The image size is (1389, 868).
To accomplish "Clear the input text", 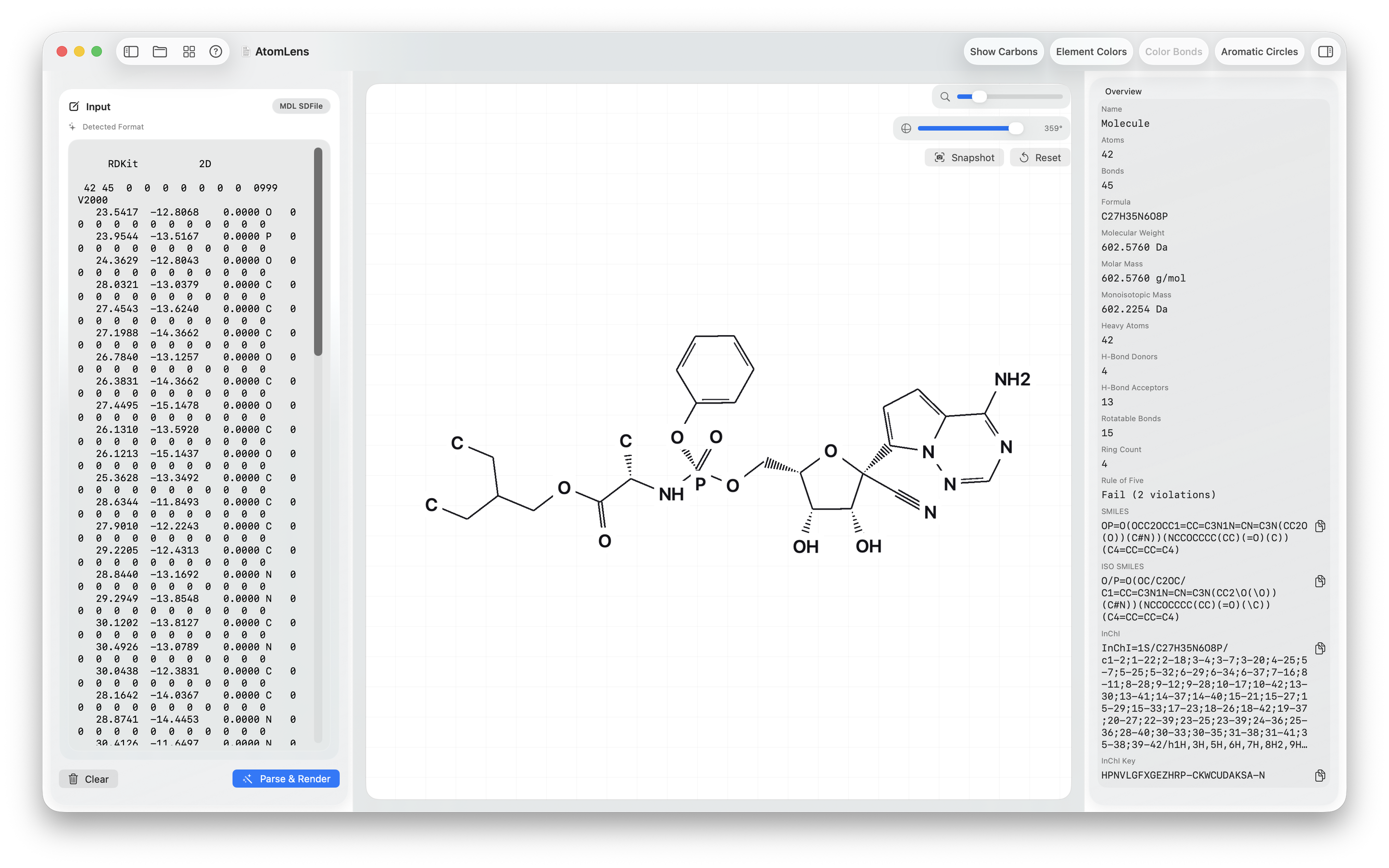I will click(88, 779).
